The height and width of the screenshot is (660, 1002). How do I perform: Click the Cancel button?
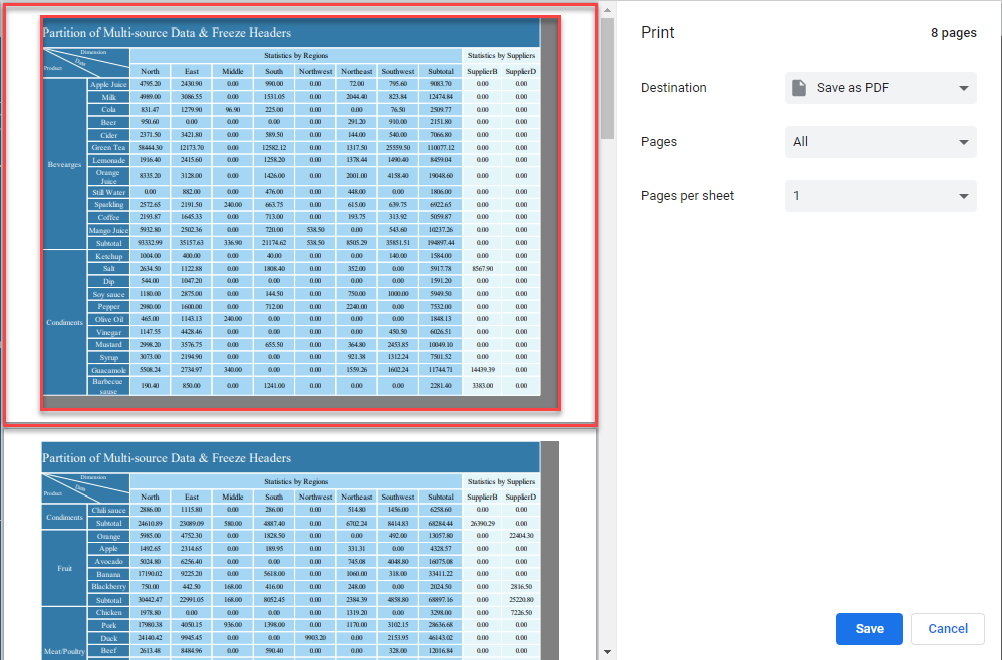coord(947,629)
